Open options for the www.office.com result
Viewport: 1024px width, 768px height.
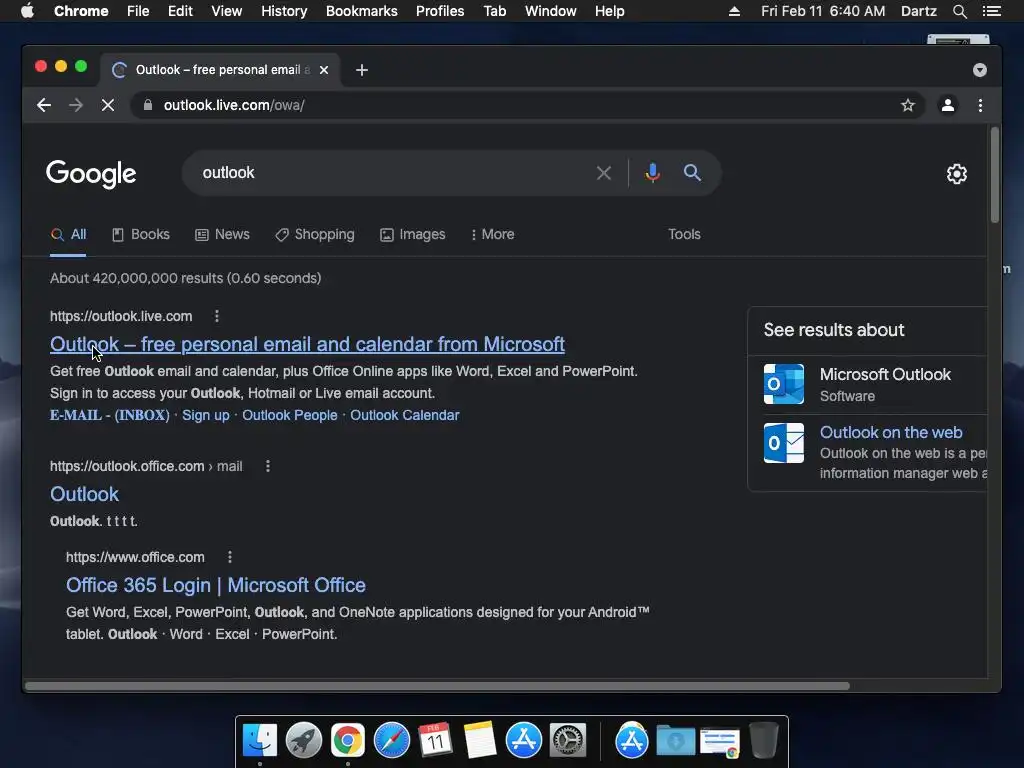click(x=230, y=557)
